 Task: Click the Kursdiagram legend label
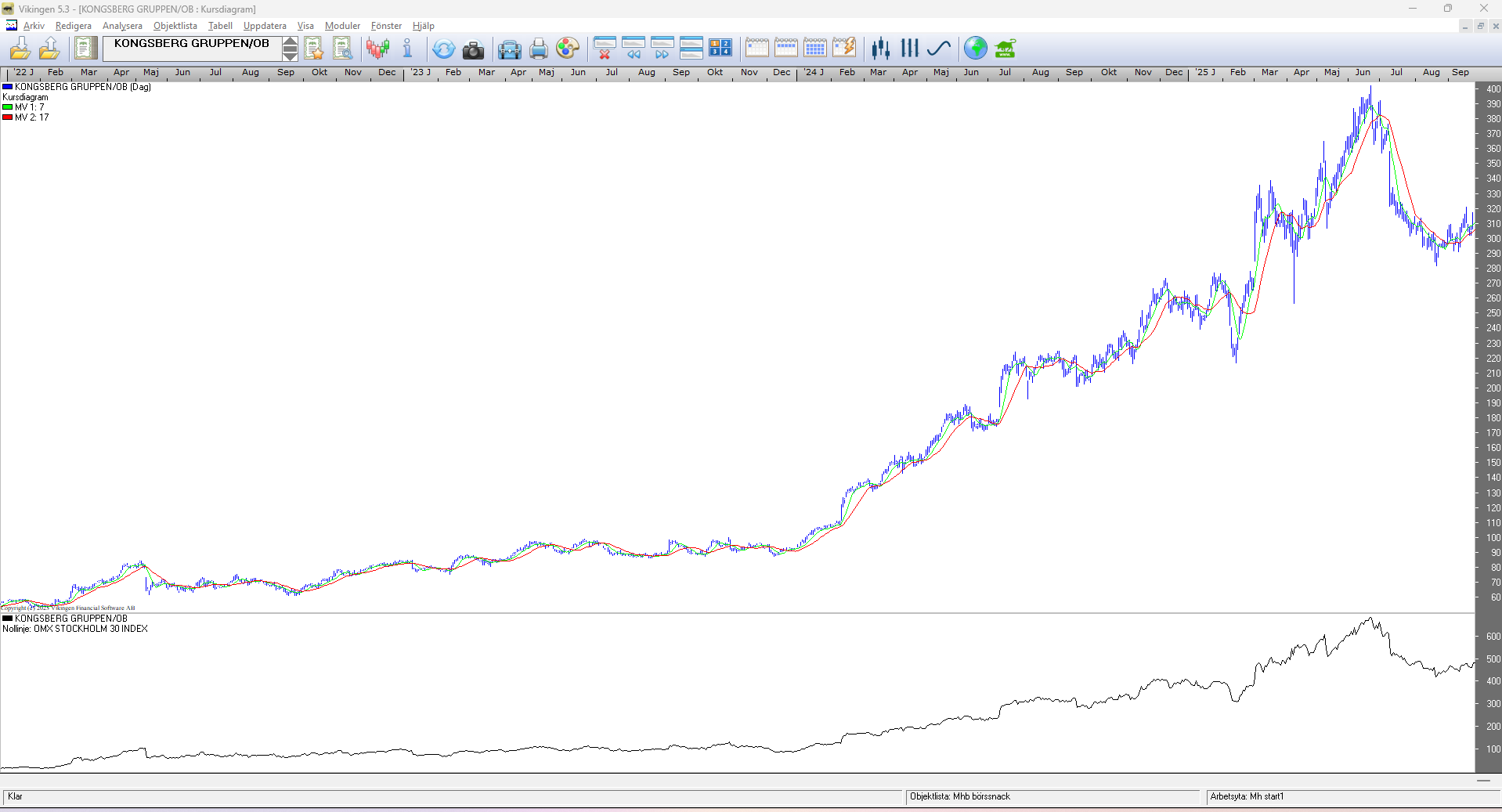pyautogui.click(x=25, y=97)
